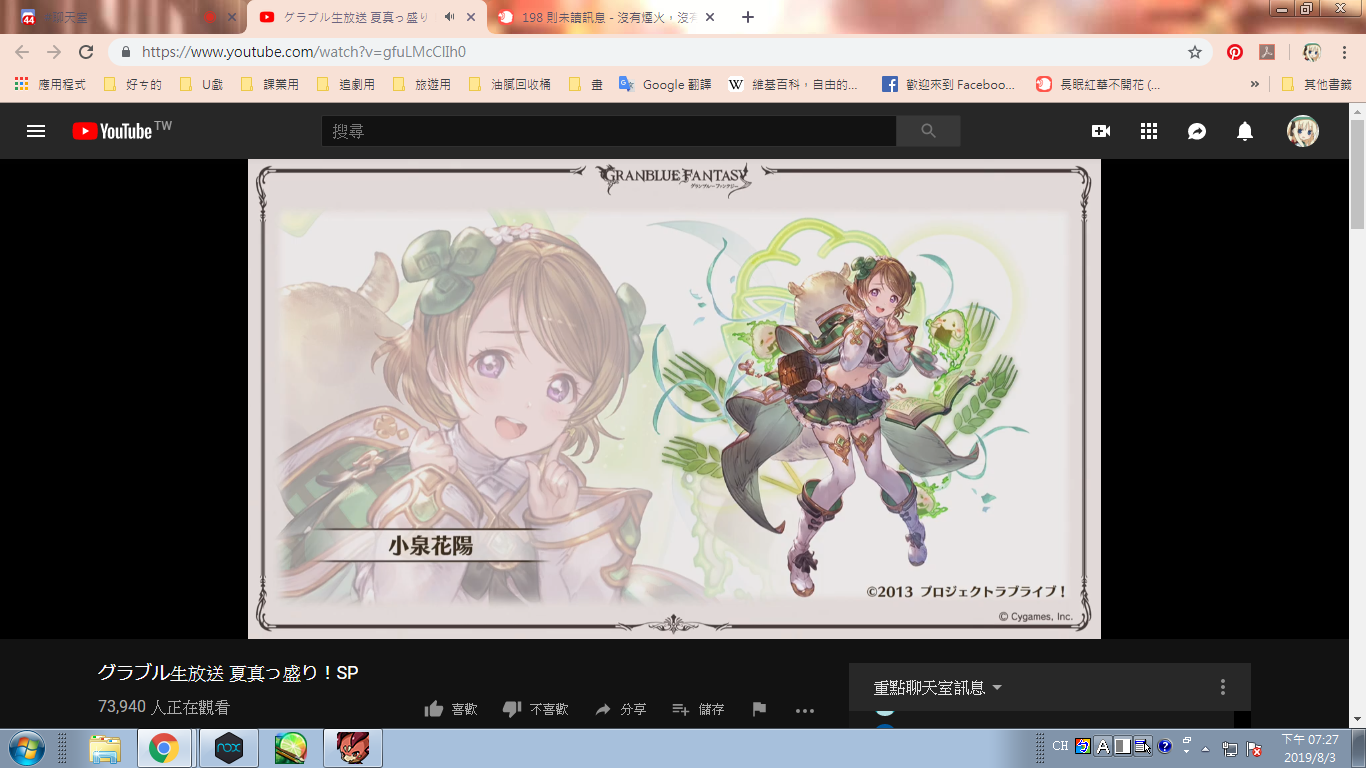Image resolution: width=1366 pixels, height=768 pixels.
Task: Open the 追劇用 bookmarks folder
Action: tap(345, 84)
